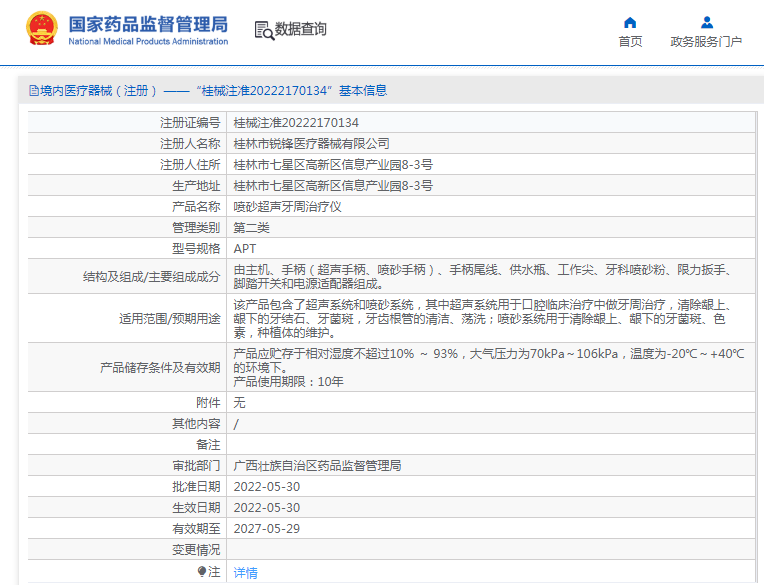The height and width of the screenshot is (585, 764).
Task: Click the 审批部门 label
Action: [x=196, y=466]
